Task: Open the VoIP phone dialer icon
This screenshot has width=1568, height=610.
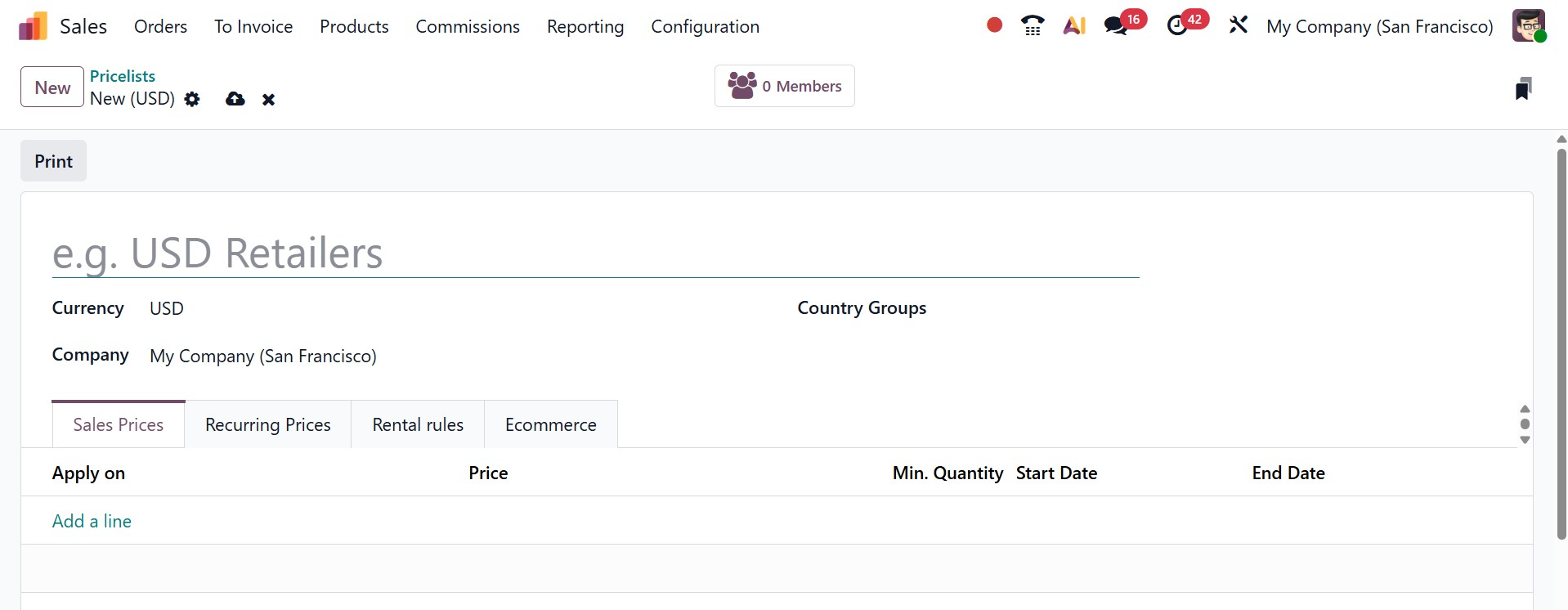Action: [x=1033, y=26]
